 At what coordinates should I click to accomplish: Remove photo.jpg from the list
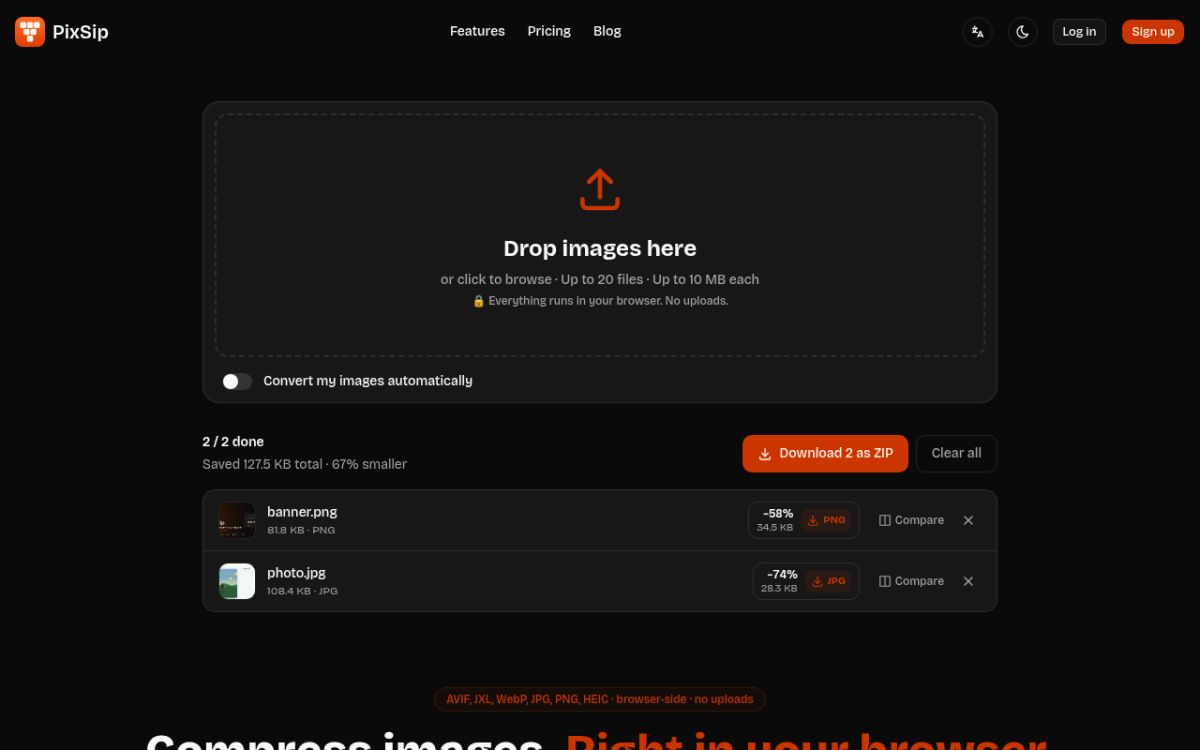(968, 581)
